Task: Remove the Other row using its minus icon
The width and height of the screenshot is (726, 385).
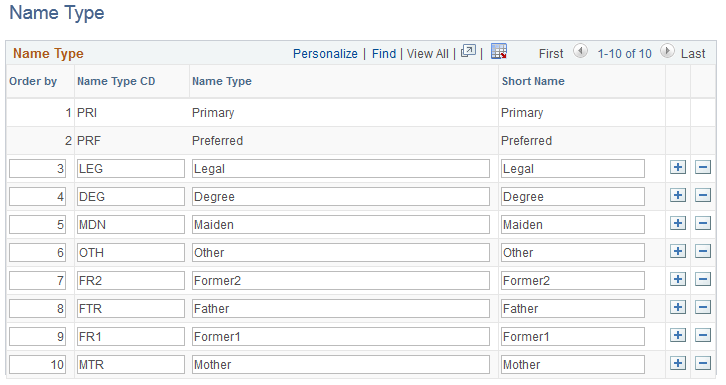Action: coord(703,251)
